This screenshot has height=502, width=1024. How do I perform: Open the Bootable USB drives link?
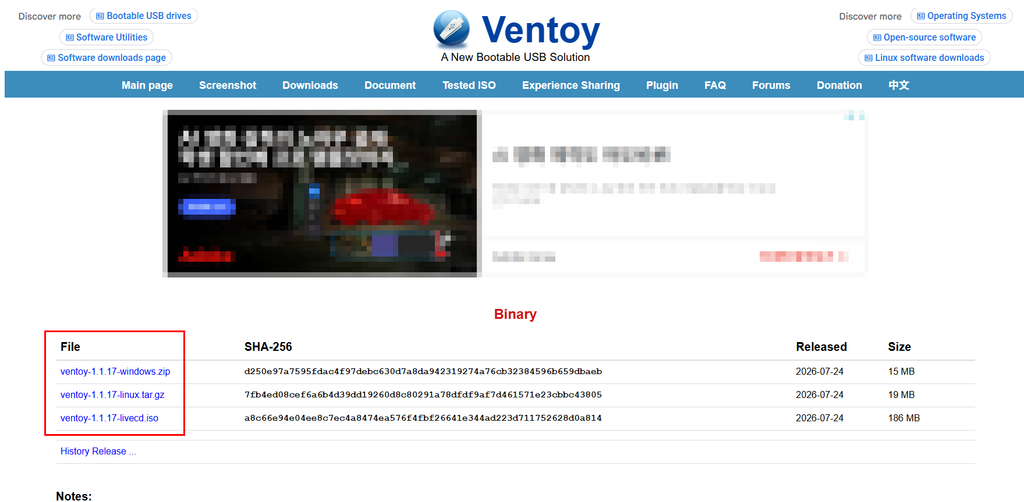pyautogui.click(x=144, y=16)
